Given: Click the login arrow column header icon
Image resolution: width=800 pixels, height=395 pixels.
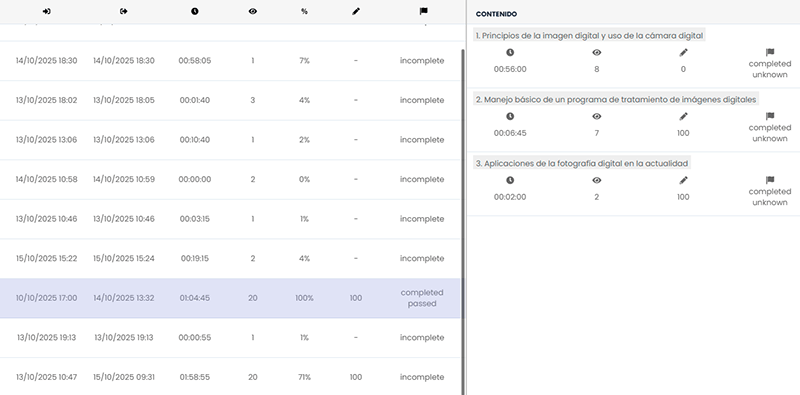Looking at the screenshot, I should (46, 11).
